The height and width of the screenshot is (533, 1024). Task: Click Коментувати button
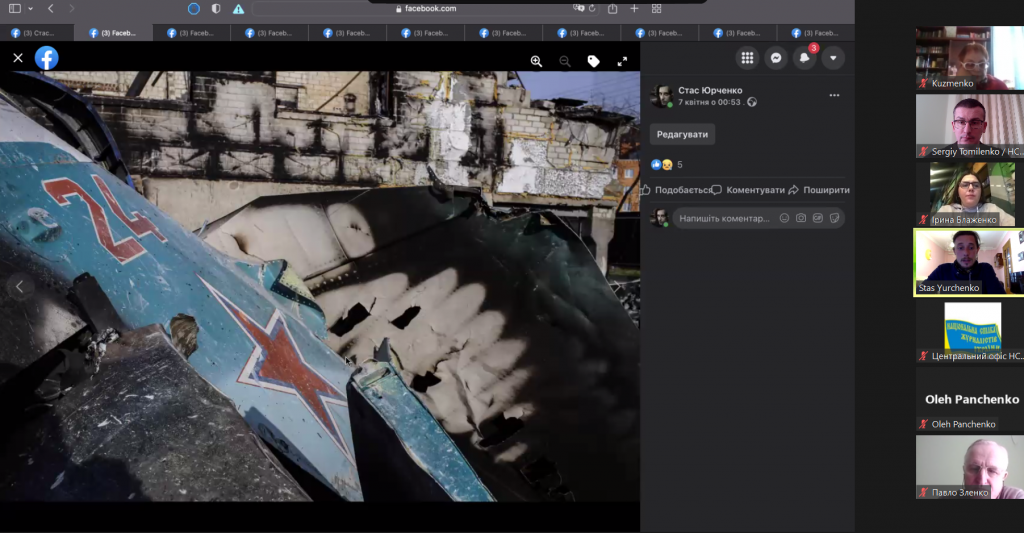tap(748, 190)
